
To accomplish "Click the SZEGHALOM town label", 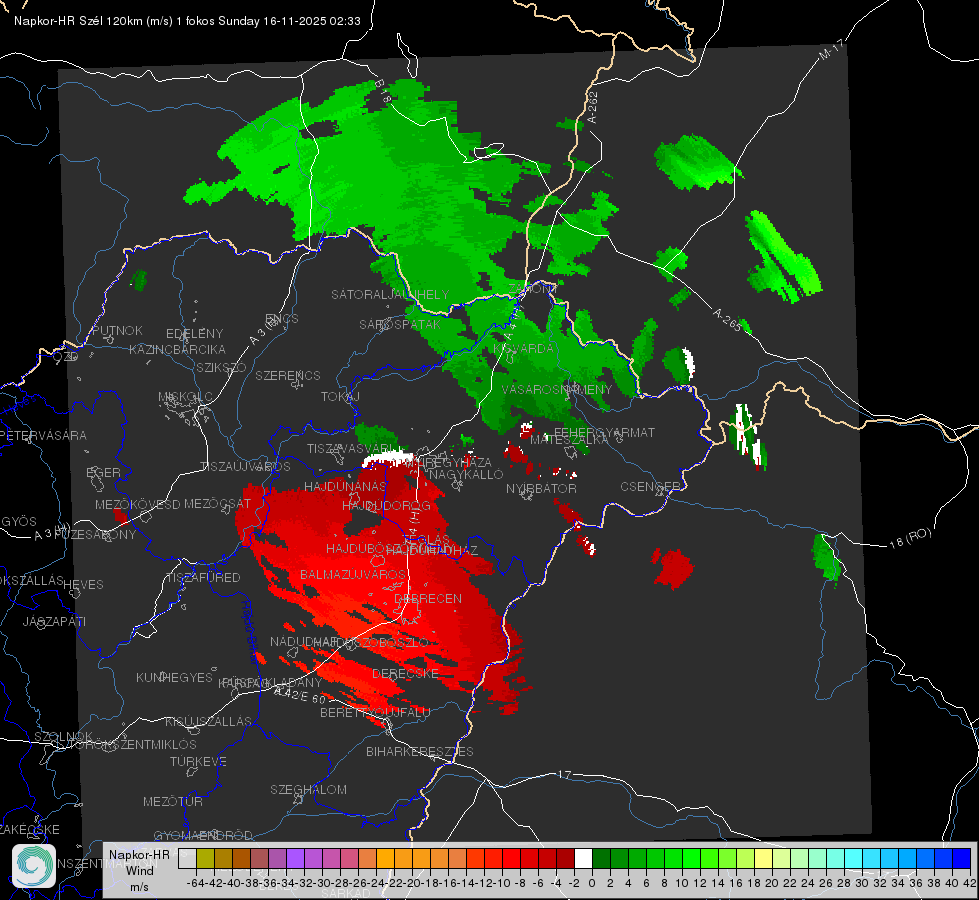I will tap(308, 789).
